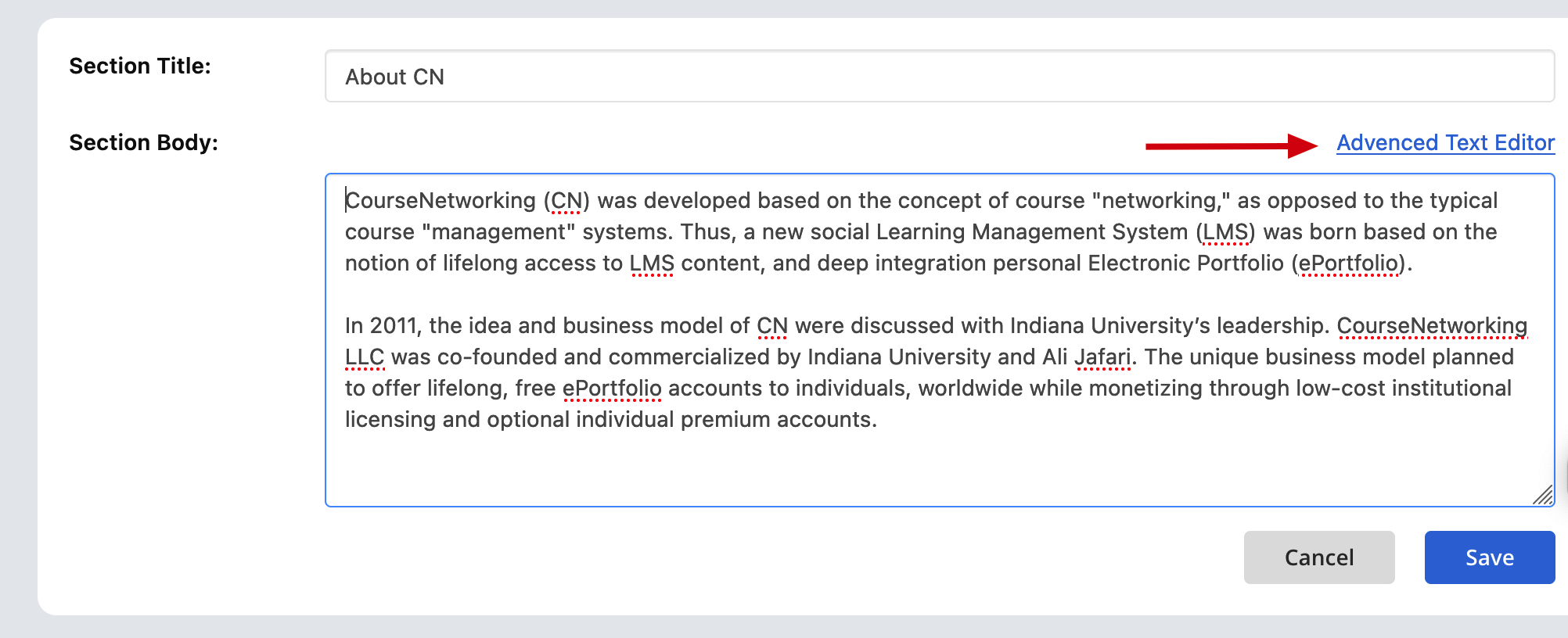Click the underlined word "LLC"
The image size is (1568, 638).
[365, 357]
